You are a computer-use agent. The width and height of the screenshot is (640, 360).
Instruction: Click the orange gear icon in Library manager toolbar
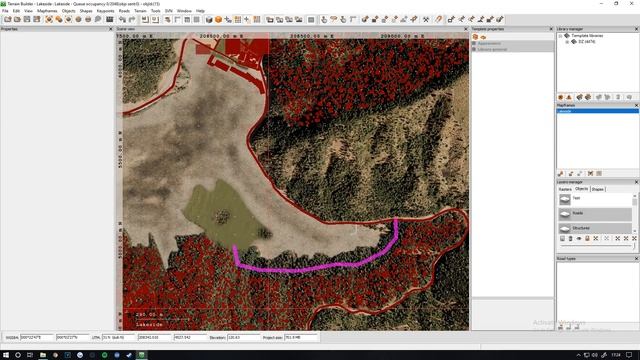(560, 97)
